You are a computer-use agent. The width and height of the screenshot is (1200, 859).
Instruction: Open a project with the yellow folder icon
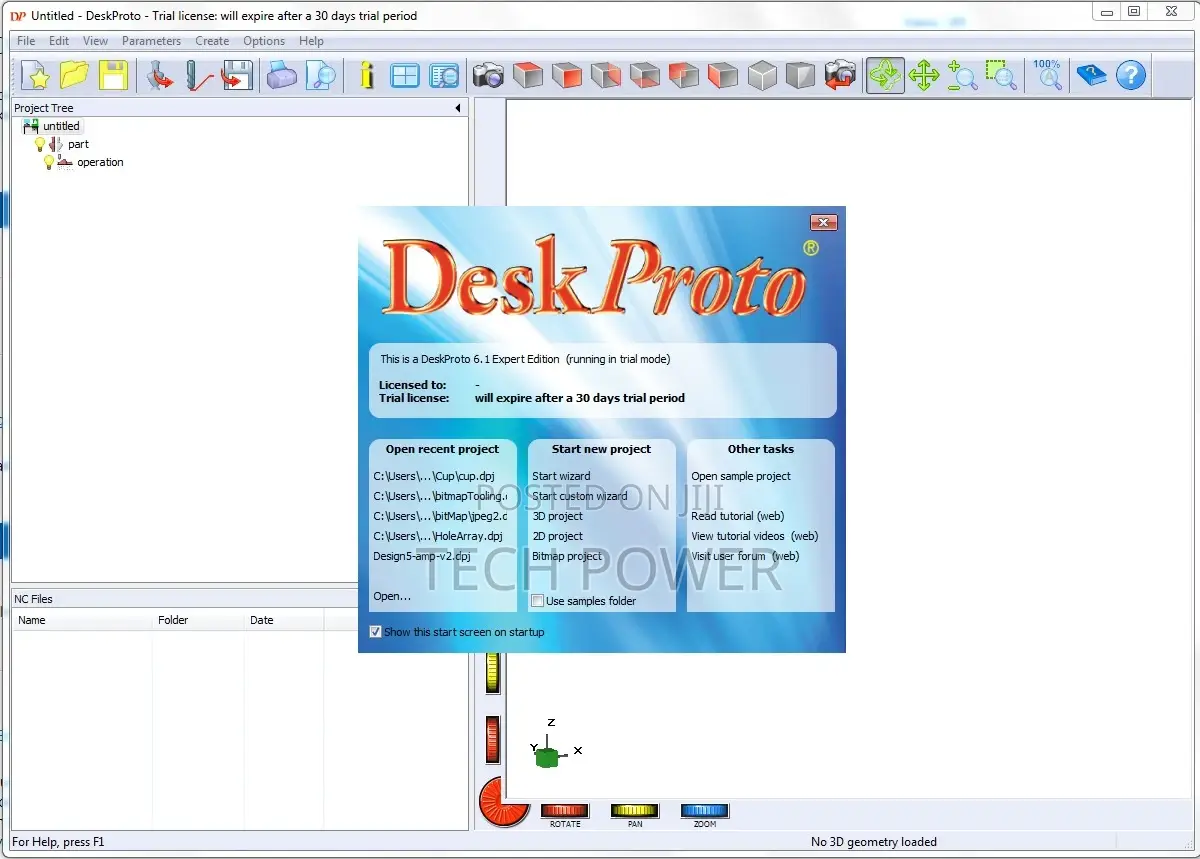(x=75, y=75)
